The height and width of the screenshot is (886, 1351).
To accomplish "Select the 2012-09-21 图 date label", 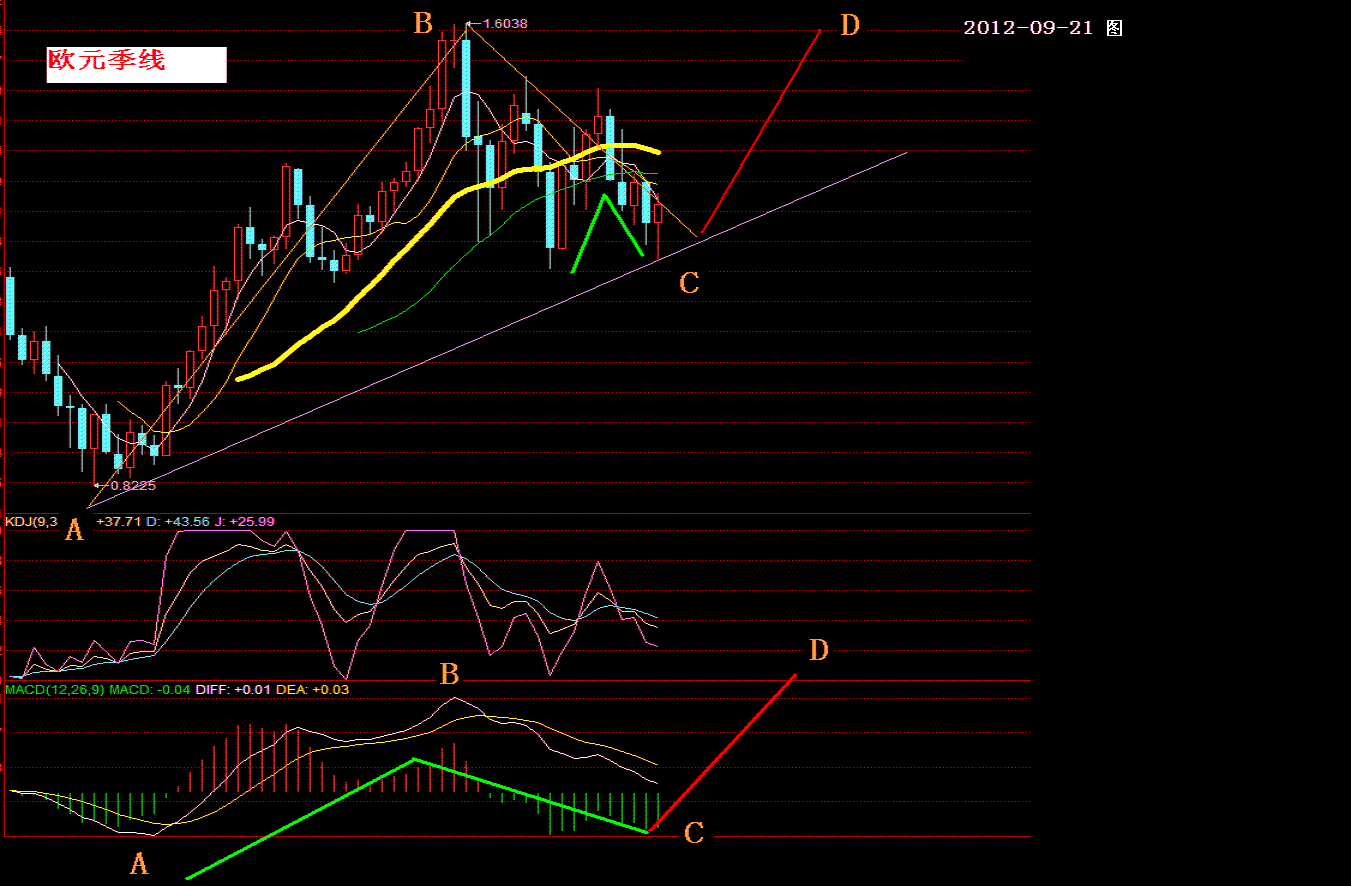I will pos(1043,28).
